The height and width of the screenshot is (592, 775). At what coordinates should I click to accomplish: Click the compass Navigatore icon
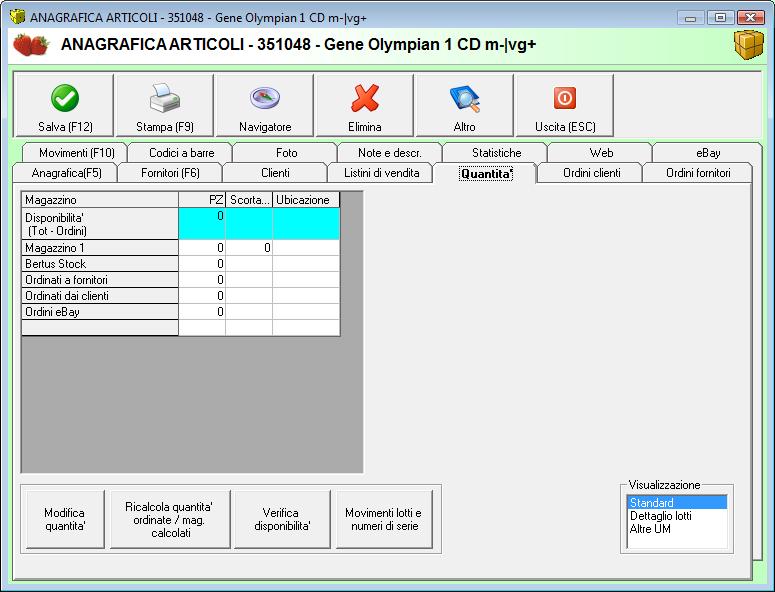[265, 98]
